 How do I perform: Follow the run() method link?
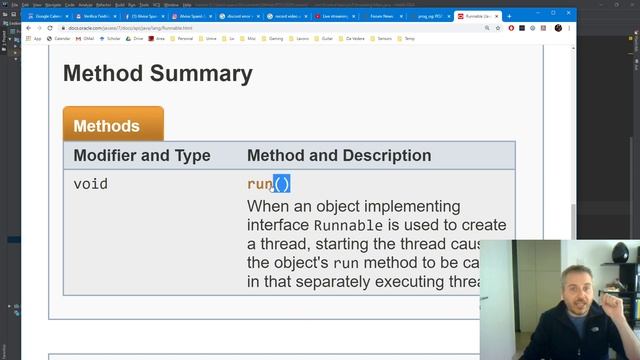(x=260, y=184)
